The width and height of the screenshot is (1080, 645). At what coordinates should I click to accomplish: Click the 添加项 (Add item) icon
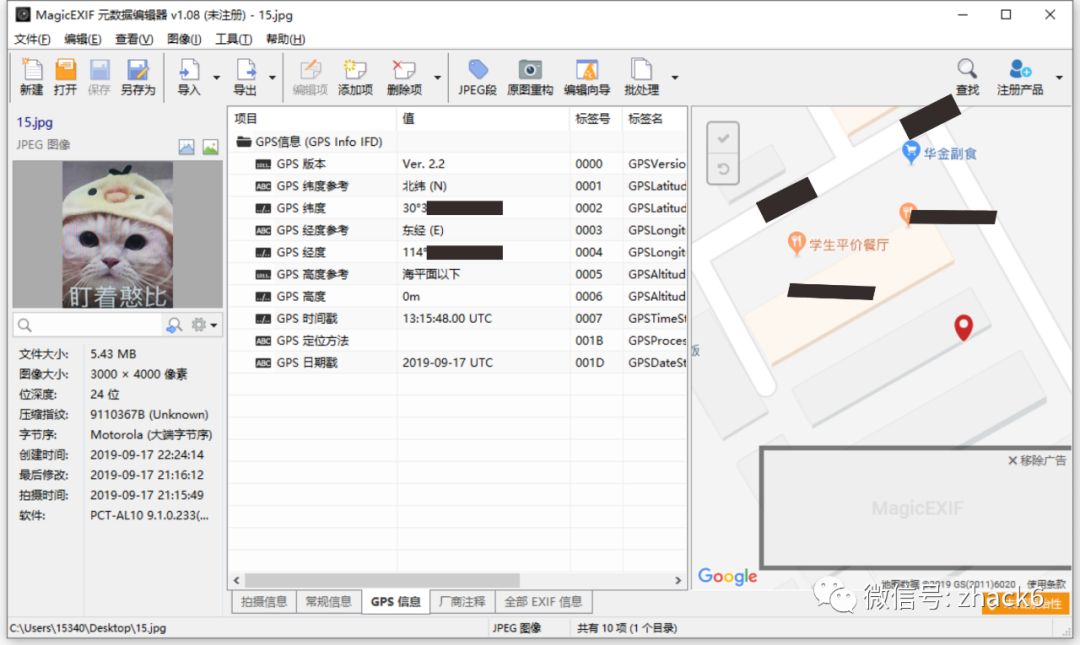tap(355, 76)
